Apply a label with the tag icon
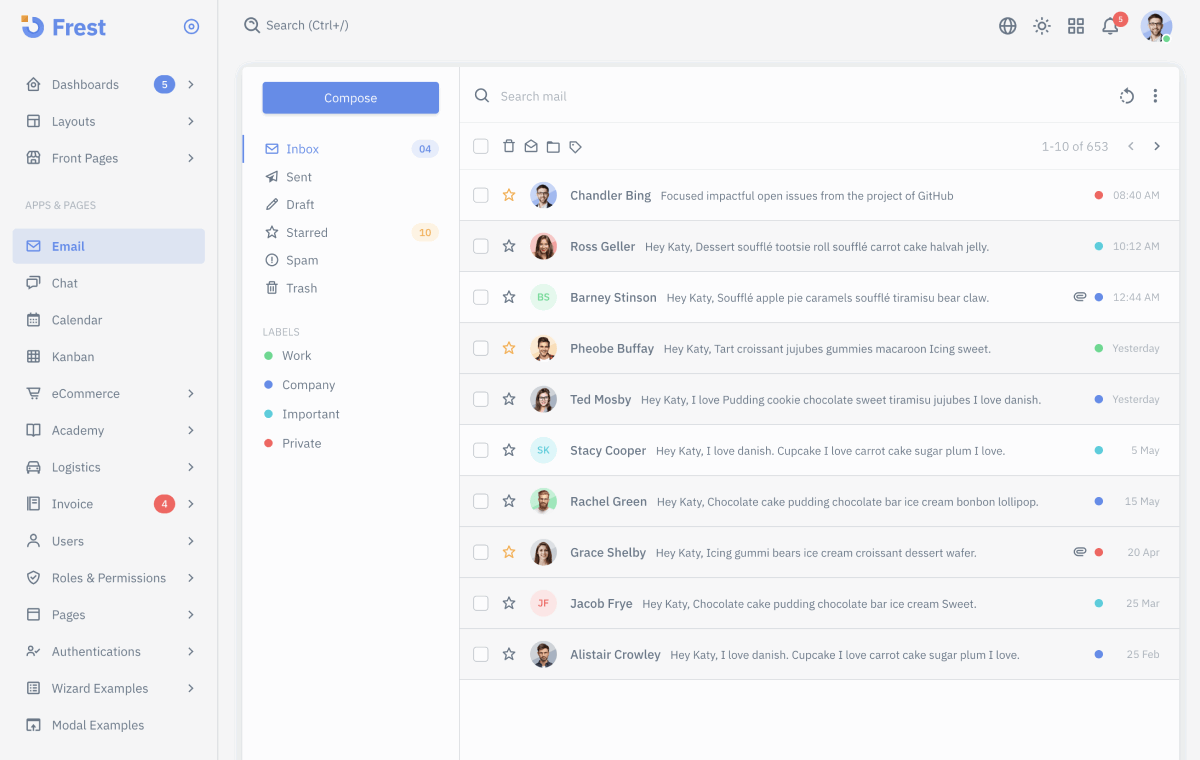The image size is (1200, 760). [576, 145]
